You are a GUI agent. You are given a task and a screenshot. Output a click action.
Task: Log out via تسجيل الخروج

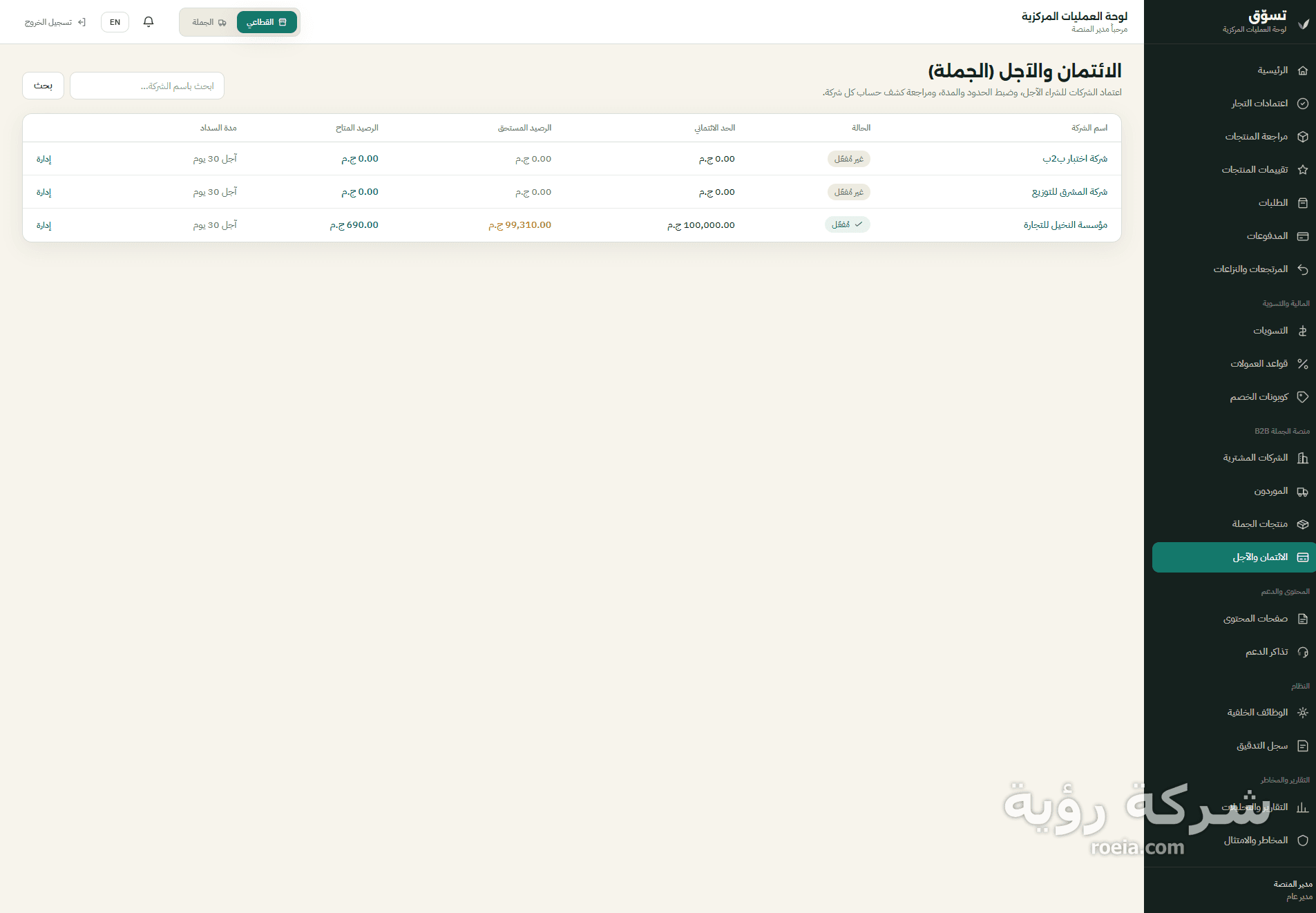point(55,22)
